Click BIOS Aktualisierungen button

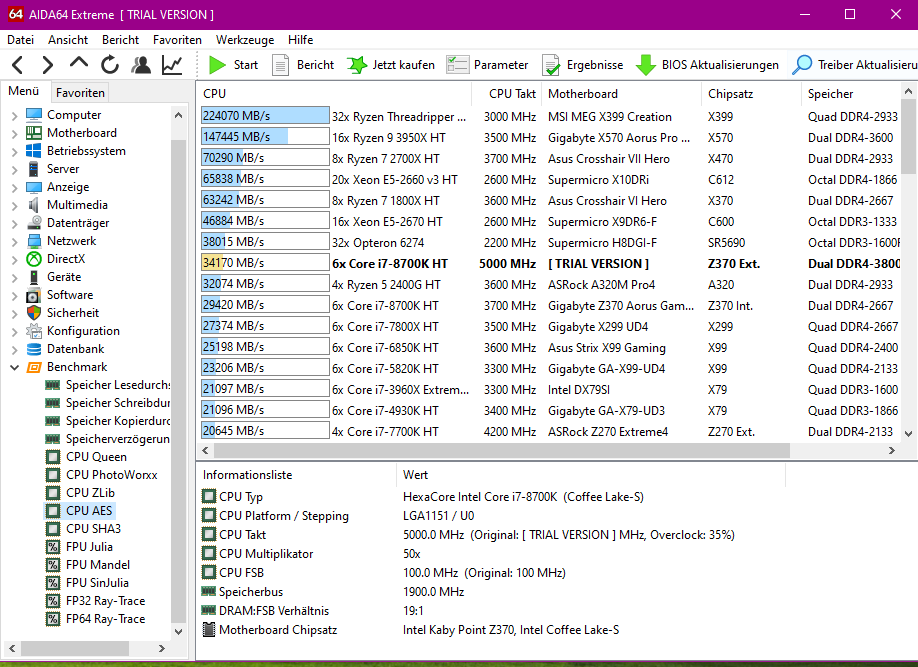(707, 64)
